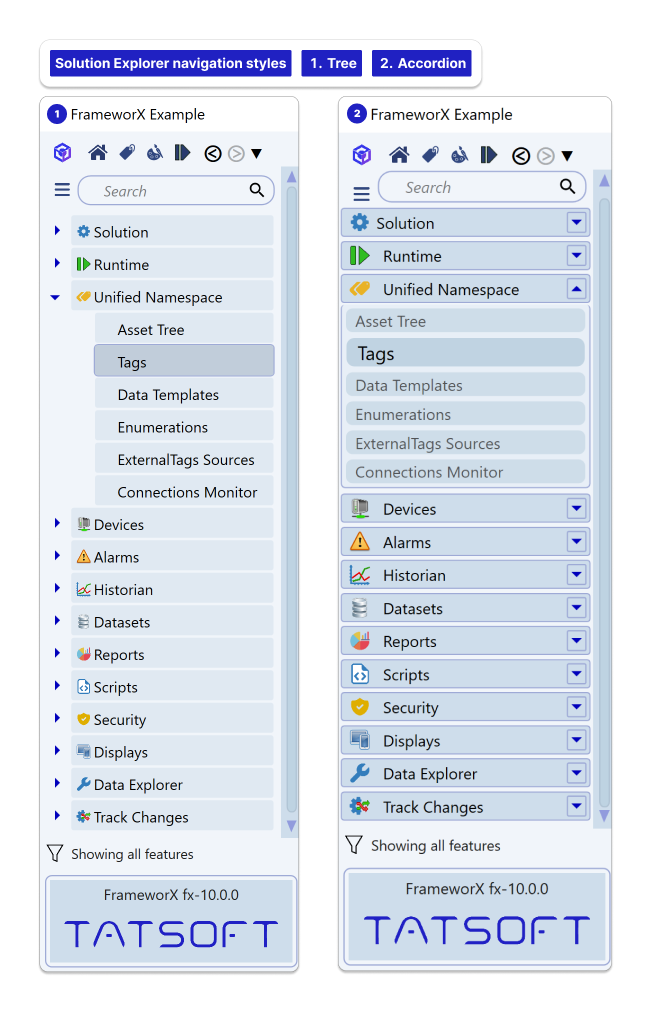This screenshot has height=1012, width=652.
Task: Click the home icon in the tree panel toolbar
Action: (x=98, y=153)
